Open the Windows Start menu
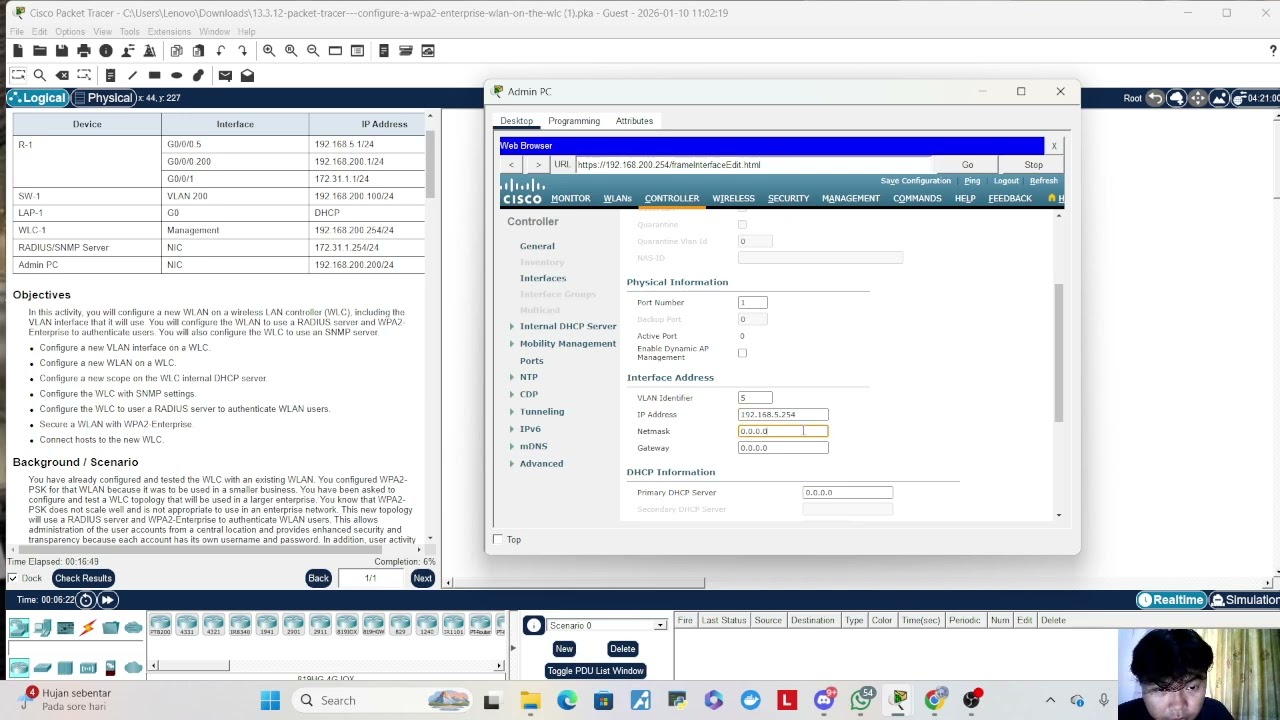 click(270, 701)
